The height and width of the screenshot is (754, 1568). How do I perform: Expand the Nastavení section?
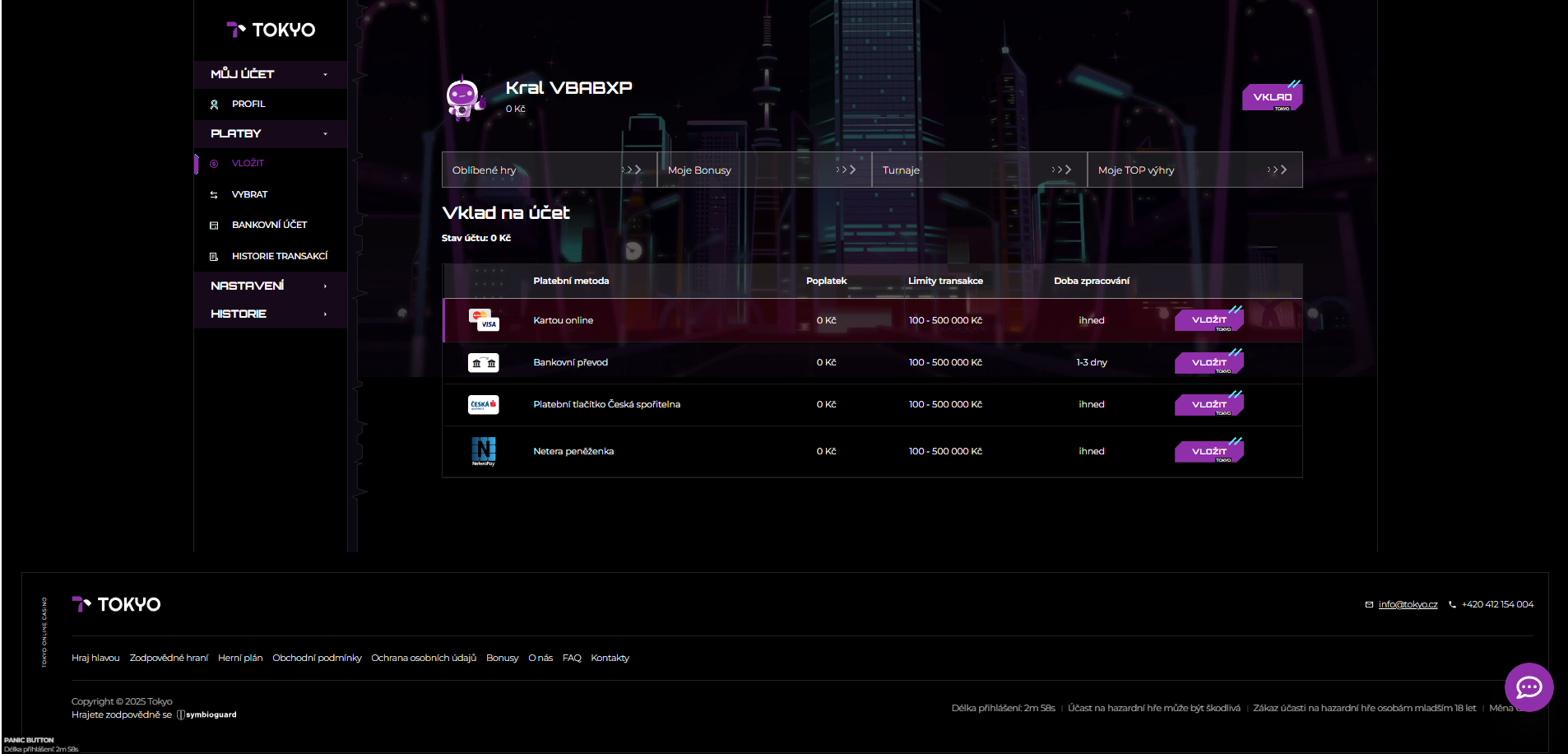tap(270, 286)
